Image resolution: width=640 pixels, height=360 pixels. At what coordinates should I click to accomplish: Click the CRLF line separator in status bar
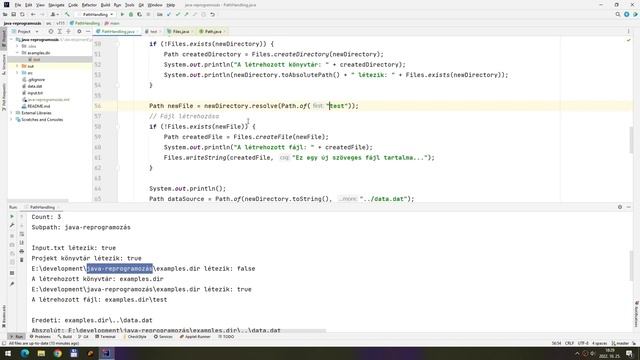pos(569,343)
